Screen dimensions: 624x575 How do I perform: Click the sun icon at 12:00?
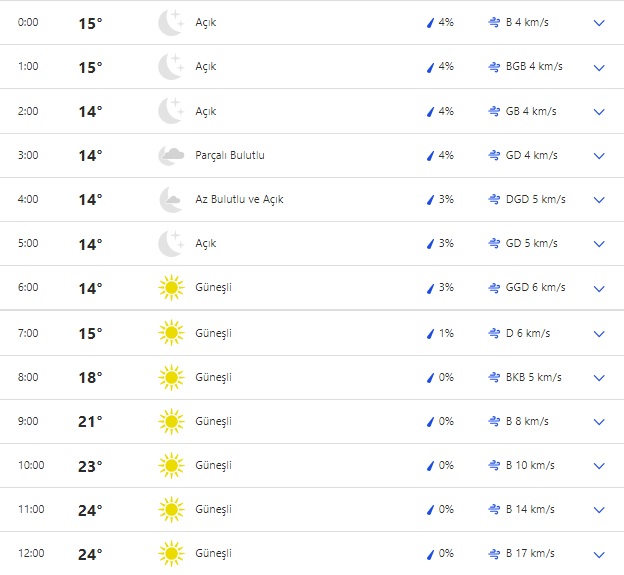tap(171, 554)
